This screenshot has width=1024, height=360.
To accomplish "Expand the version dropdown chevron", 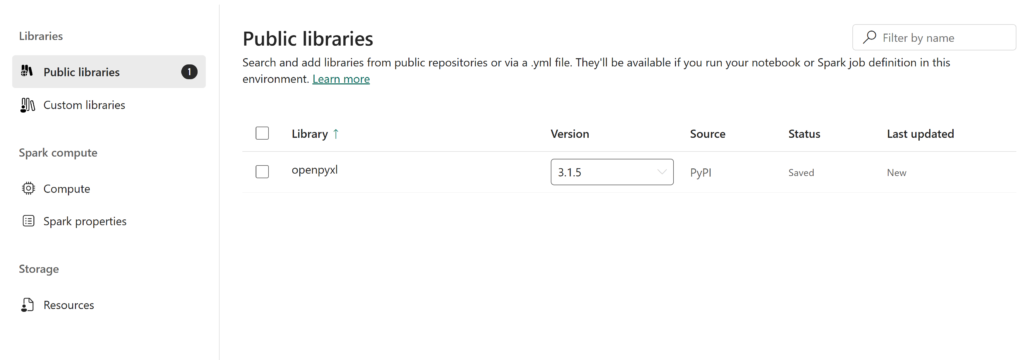I will click(662, 172).
